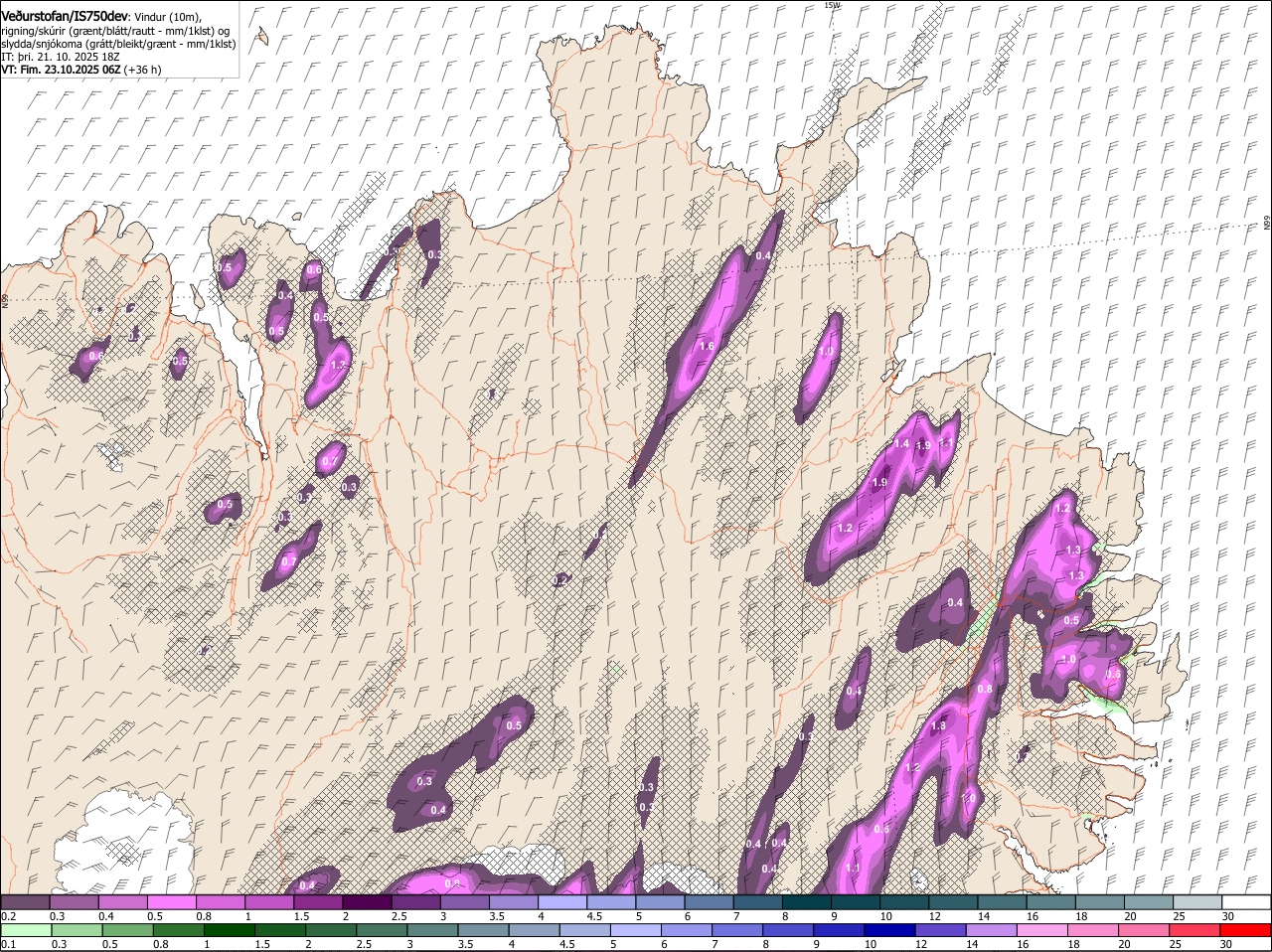Click the white snow legend swatch above 30
Image resolution: width=1272 pixels, height=952 pixels.
(x=1246, y=902)
